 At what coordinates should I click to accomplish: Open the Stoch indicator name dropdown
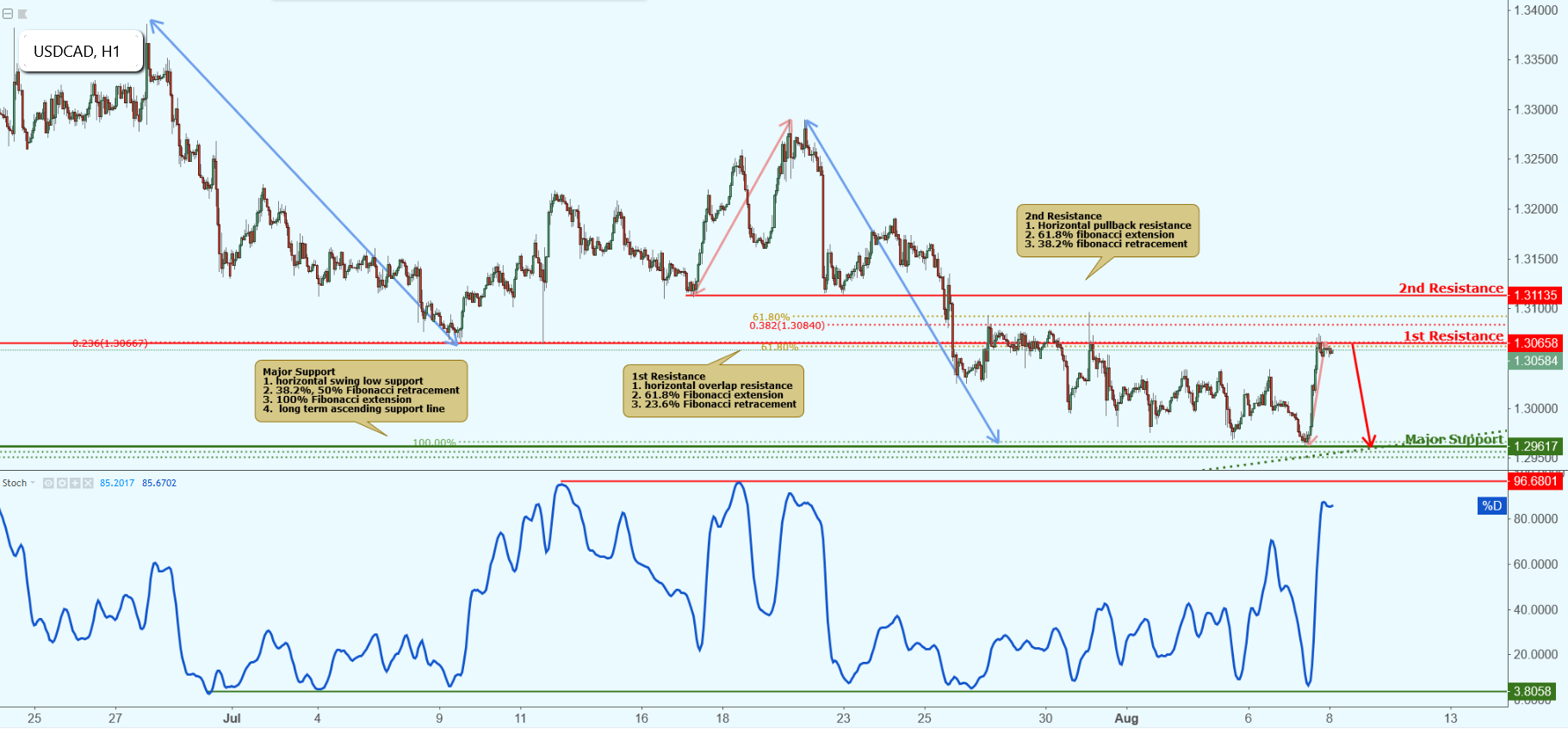coord(33,483)
